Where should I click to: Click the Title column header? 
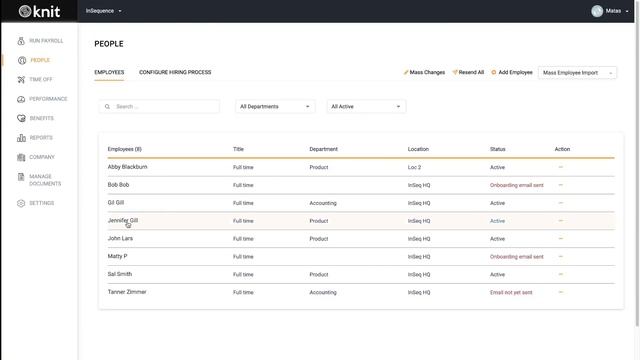[x=238, y=149]
